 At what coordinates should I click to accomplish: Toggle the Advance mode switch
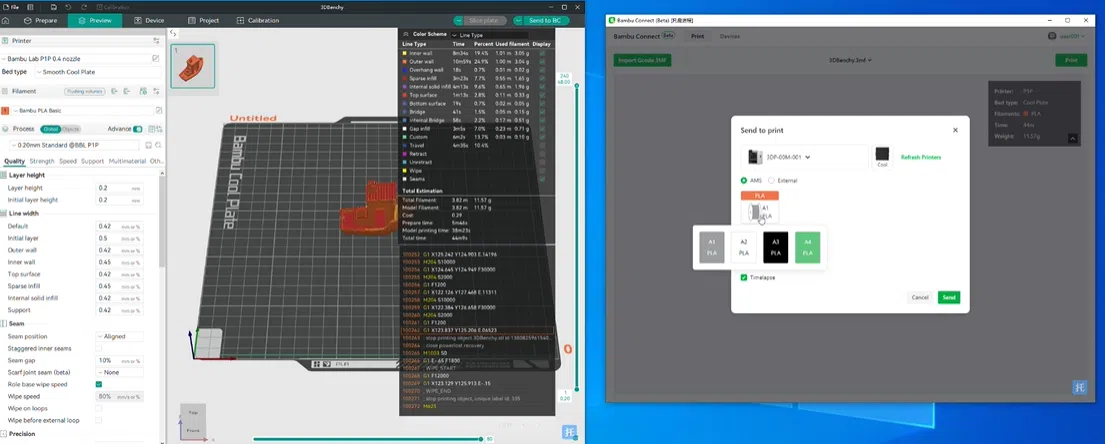click(137, 129)
